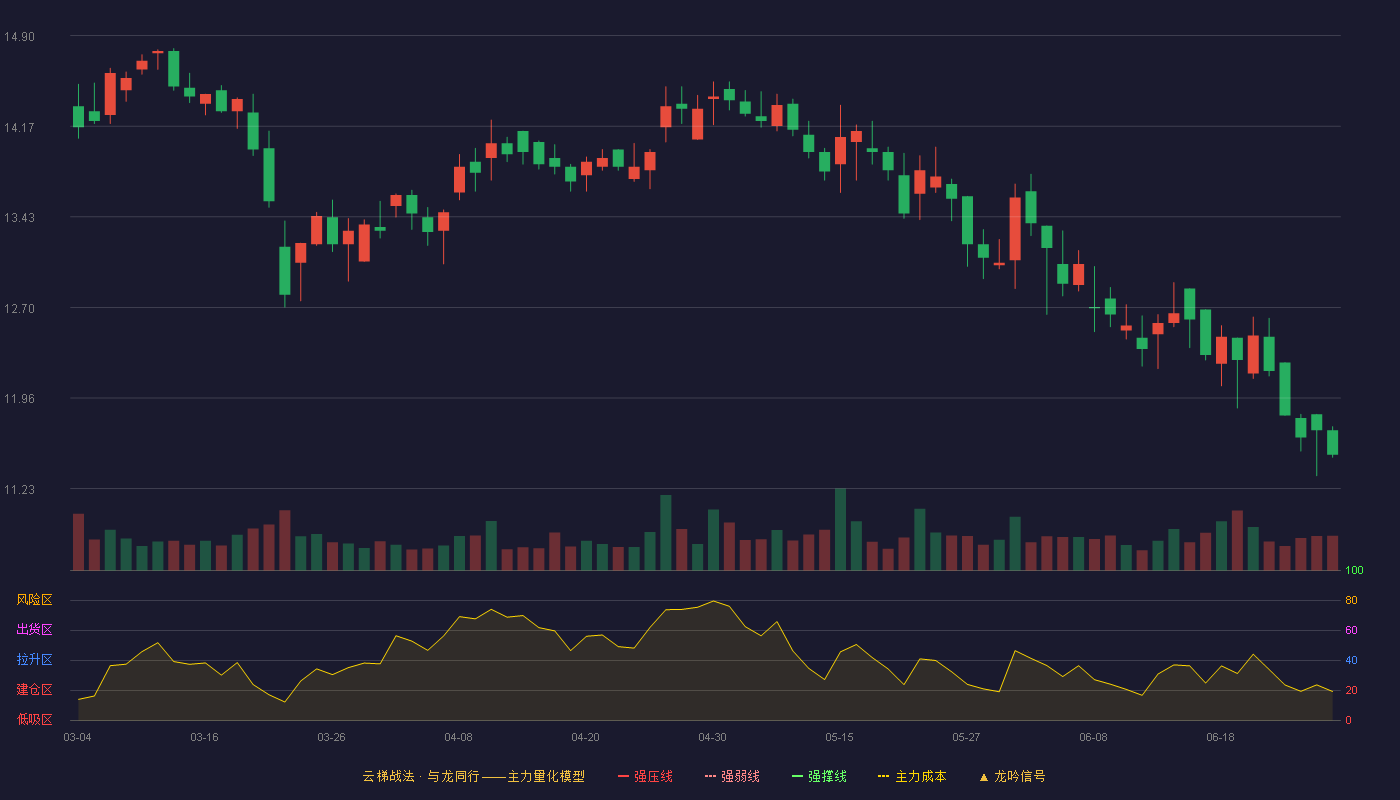Screen dimensions: 1400x800
Task: Click the pink dotted icon before 强弱线
Action: coord(711,776)
